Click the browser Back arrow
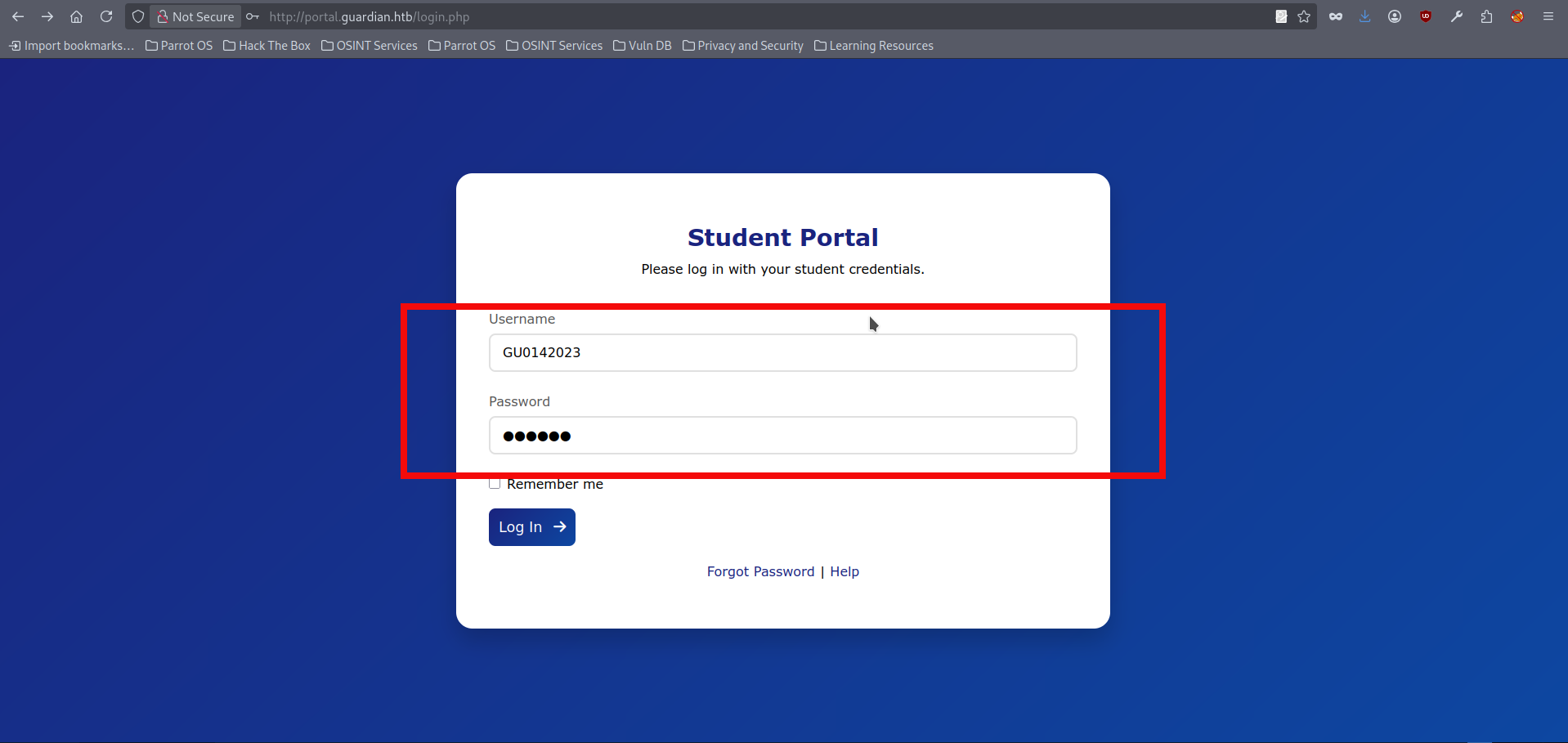This screenshot has width=1568, height=743. point(18,16)
